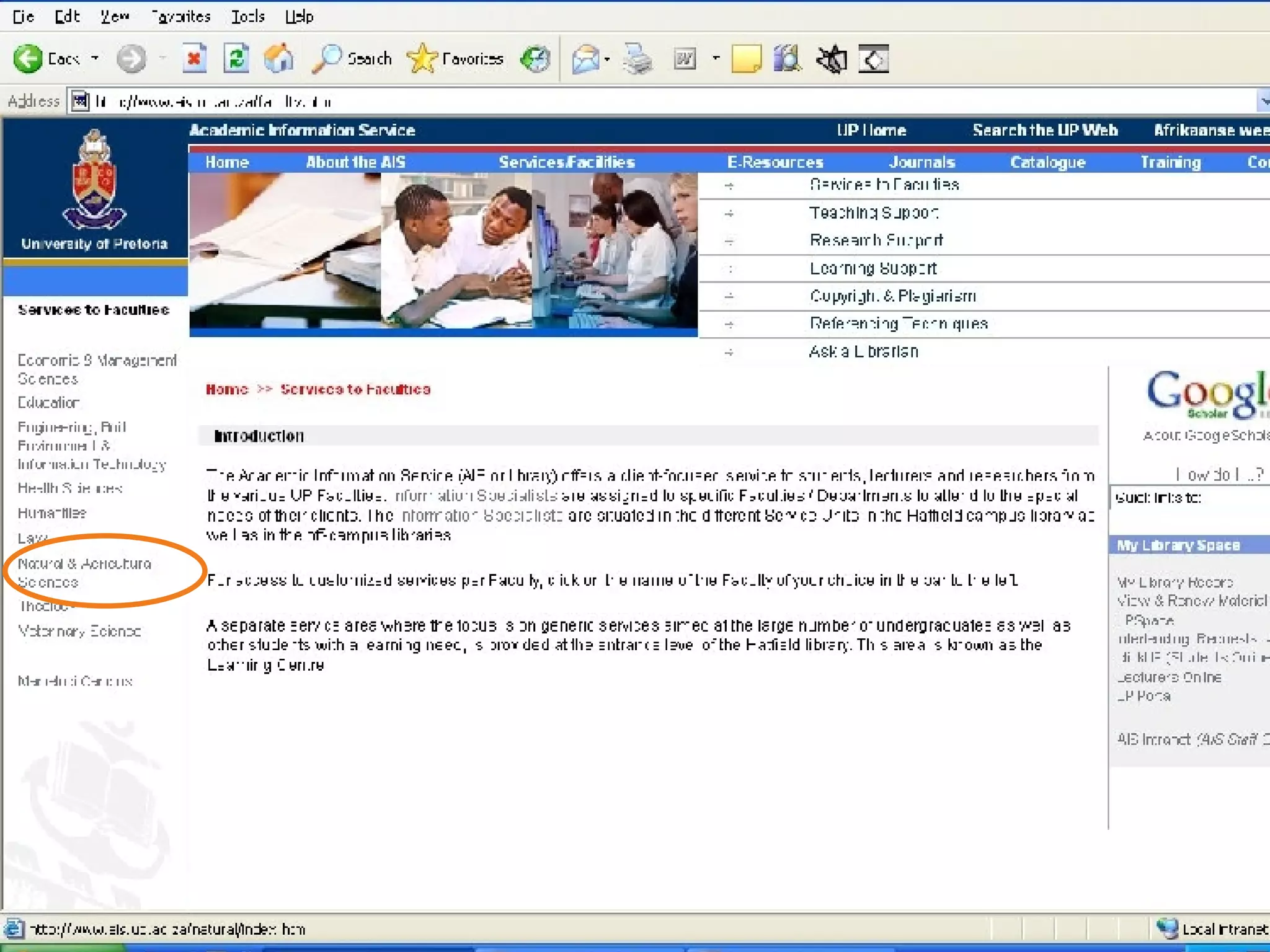Expand the Mail button dropdown arrow
The width and height of the screenshot is (1270, 952).
[x=607, y=59]
